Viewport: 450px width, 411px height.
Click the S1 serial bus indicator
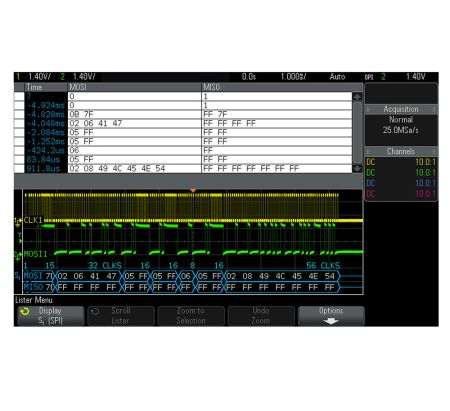pos(18,276)
